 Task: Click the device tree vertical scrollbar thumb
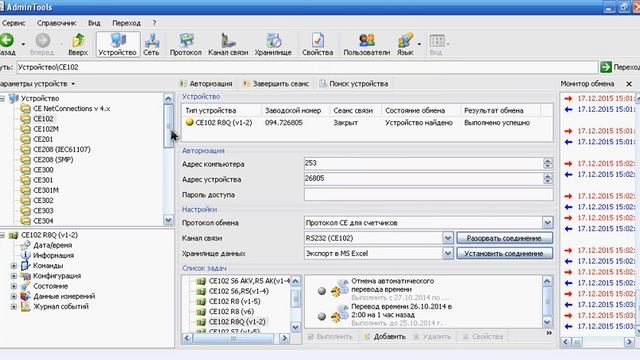tap(168, 126)
